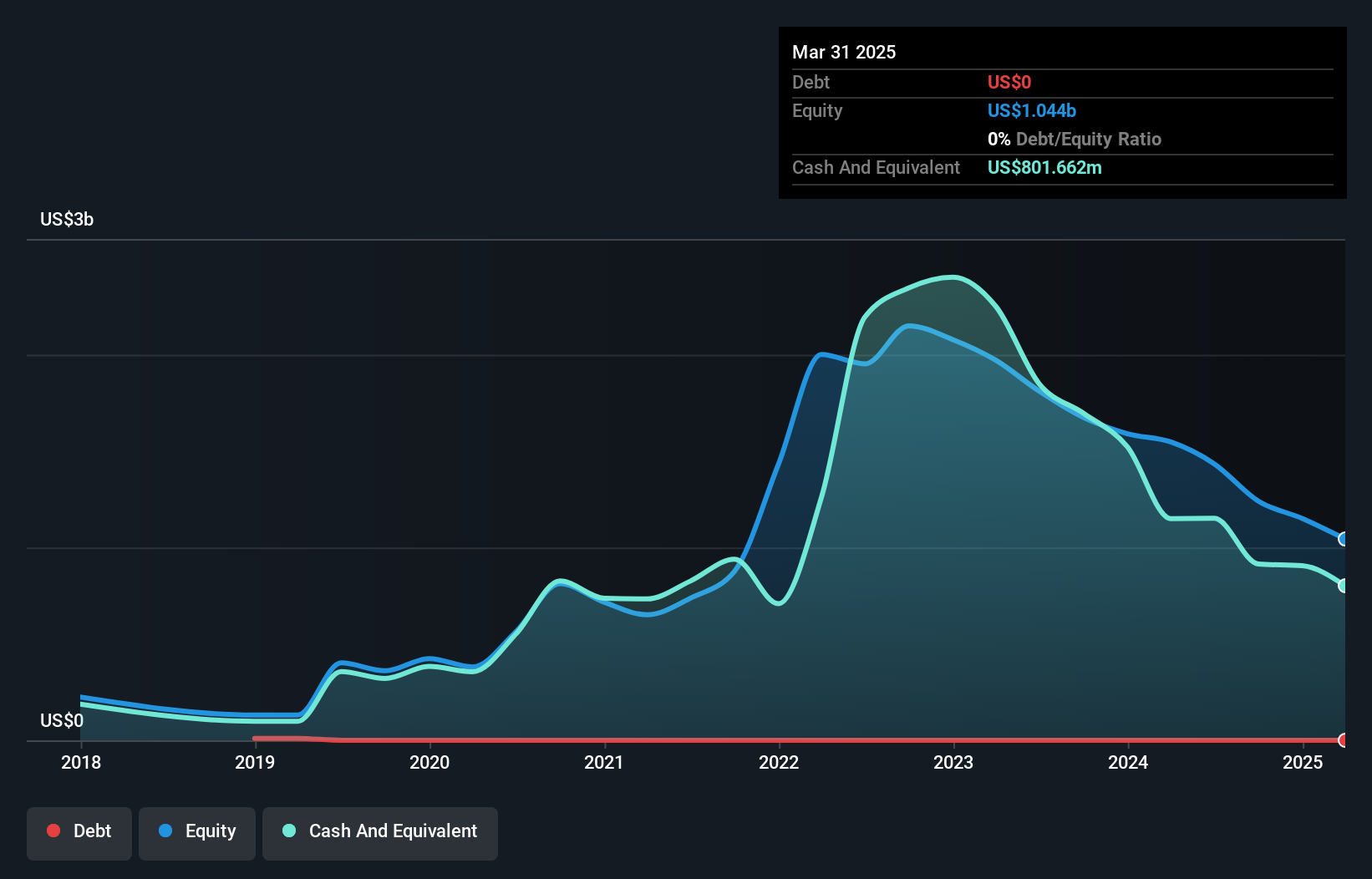Select the Debt endpoint marker at Mar 2025

pyautogui.click(x=1344, y=740)
